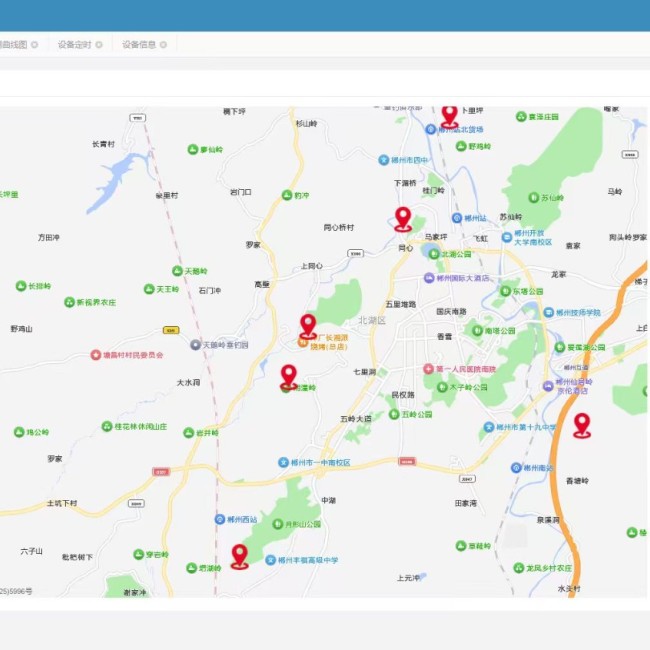This screenshot has height=650, width=650.
Task: Click the red marker near 同心
Action: click(403, 219)
